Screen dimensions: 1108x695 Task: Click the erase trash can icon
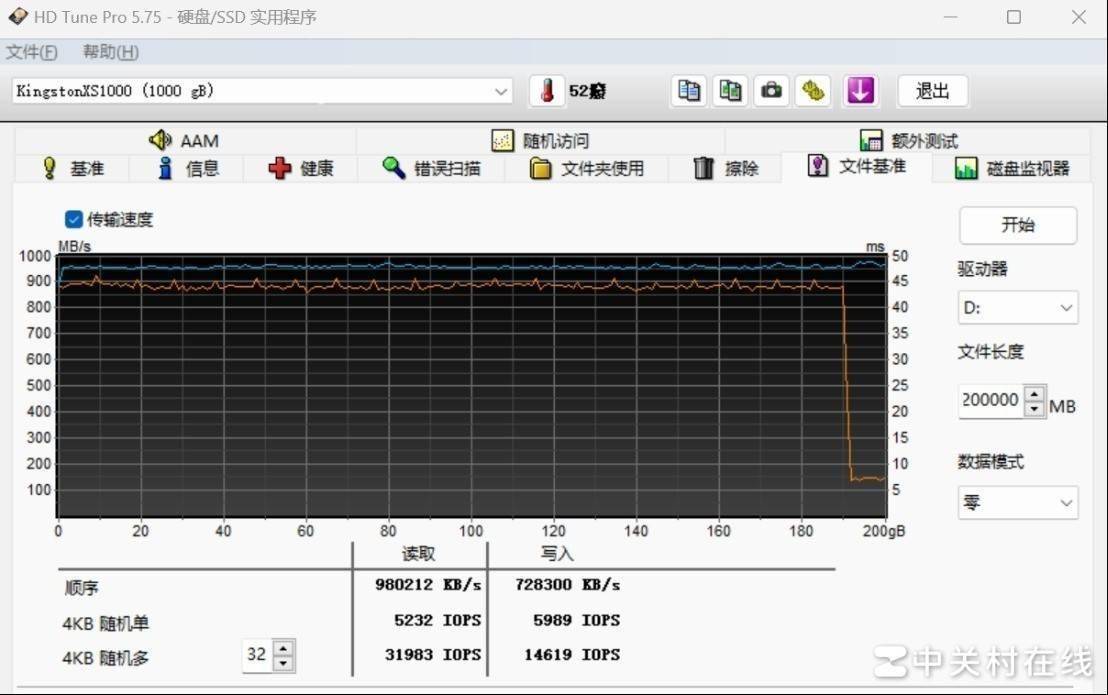[x=704, y=168]
